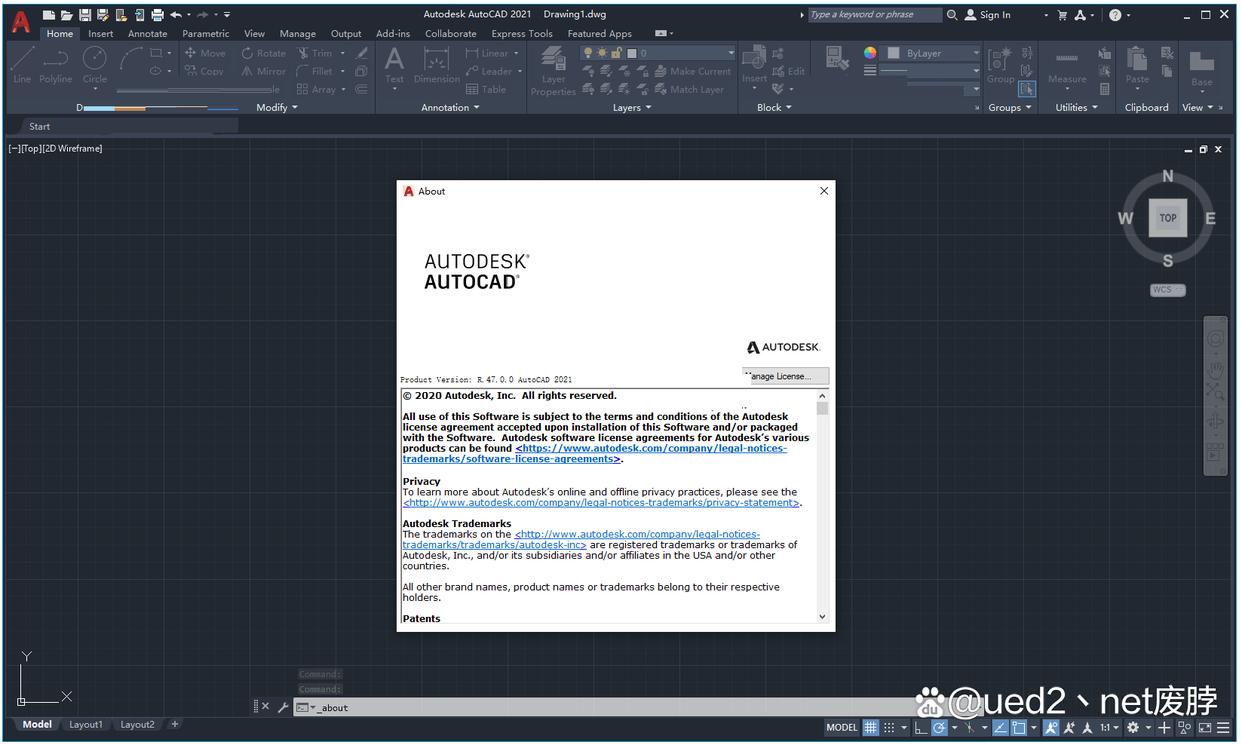This screenshot has width=1242, height=745.
Task: Select the Circle tool
Action: click(x=95, y=65)
